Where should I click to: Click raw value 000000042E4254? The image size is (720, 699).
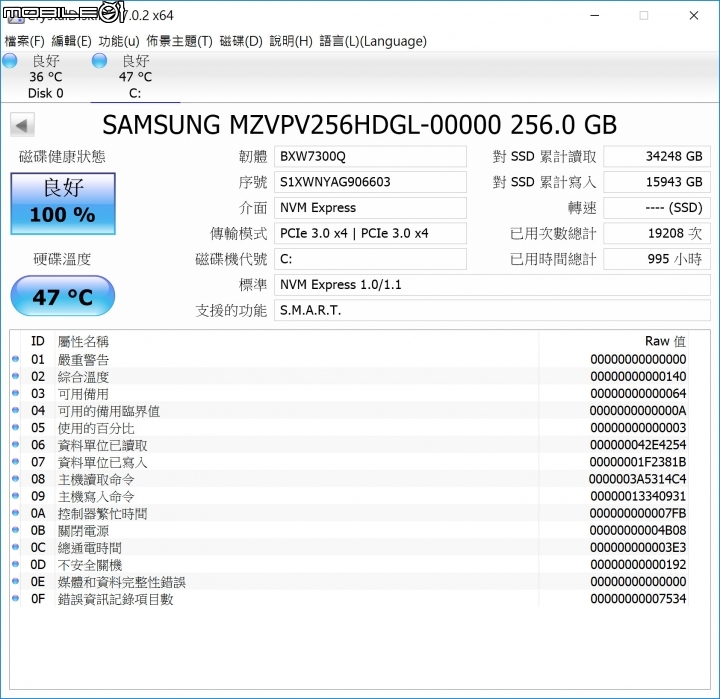(638, 445)
